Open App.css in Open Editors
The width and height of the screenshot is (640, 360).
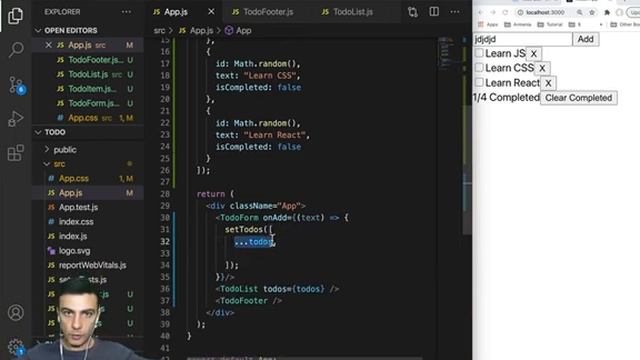(x=83, y=118)
